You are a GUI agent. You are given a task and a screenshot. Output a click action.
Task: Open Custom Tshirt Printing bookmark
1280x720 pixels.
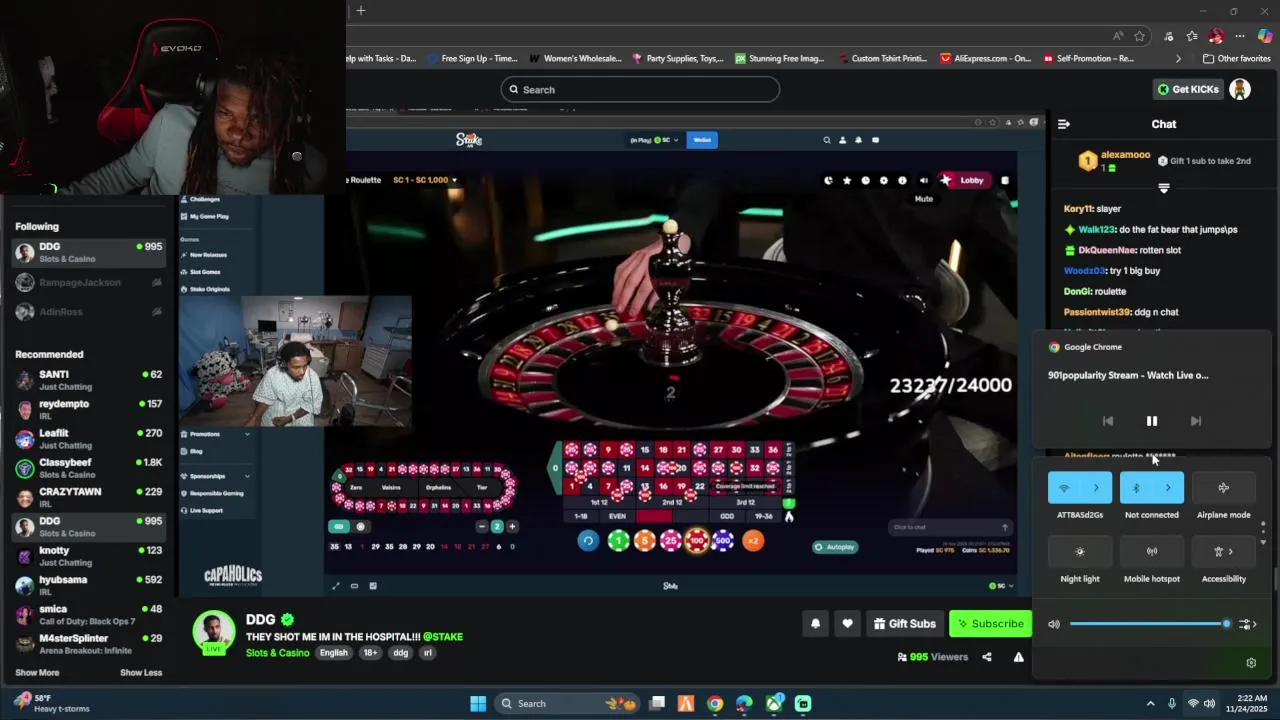point(882,59)
